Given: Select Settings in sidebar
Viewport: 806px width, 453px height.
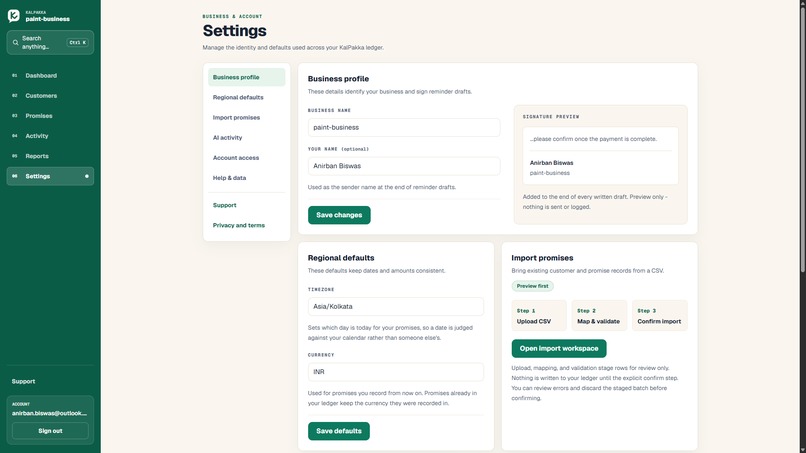Looking at the screenshot, I should pos(50,176).
